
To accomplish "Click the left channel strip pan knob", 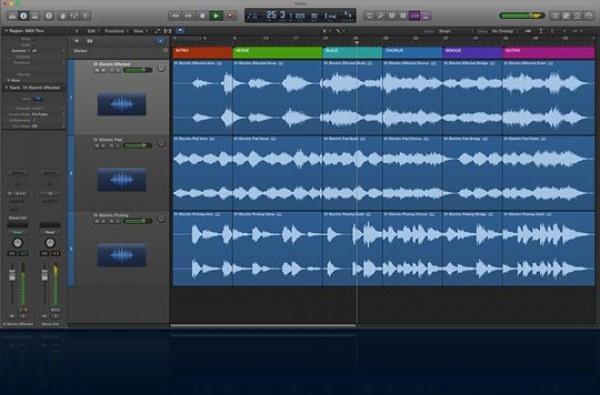I will 17,243.
